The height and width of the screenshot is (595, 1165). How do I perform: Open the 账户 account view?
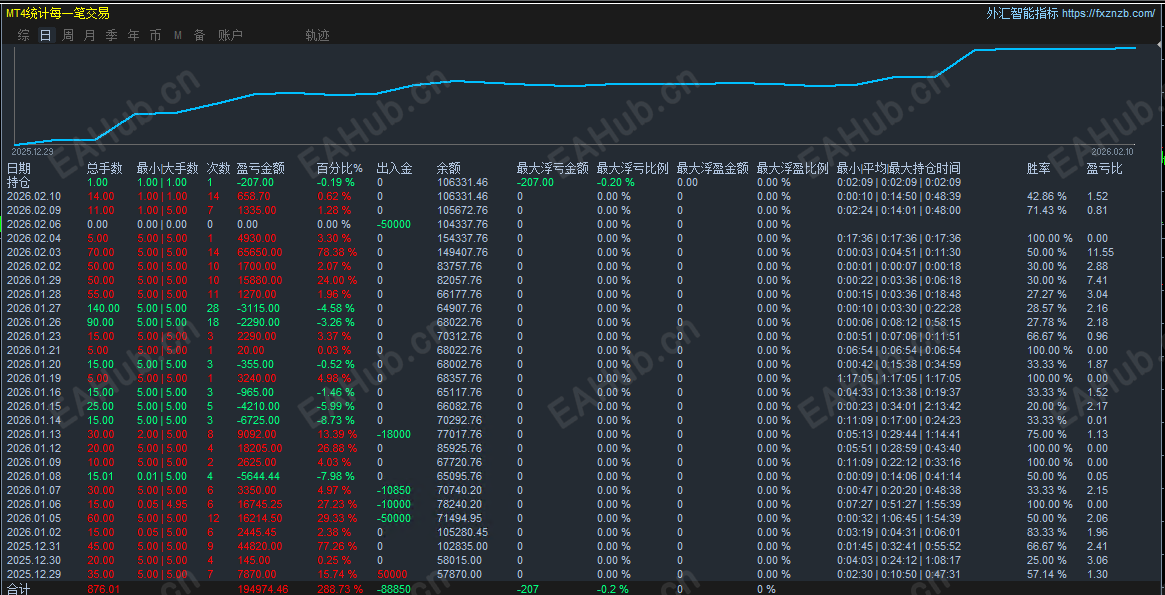tap(229, 34)
